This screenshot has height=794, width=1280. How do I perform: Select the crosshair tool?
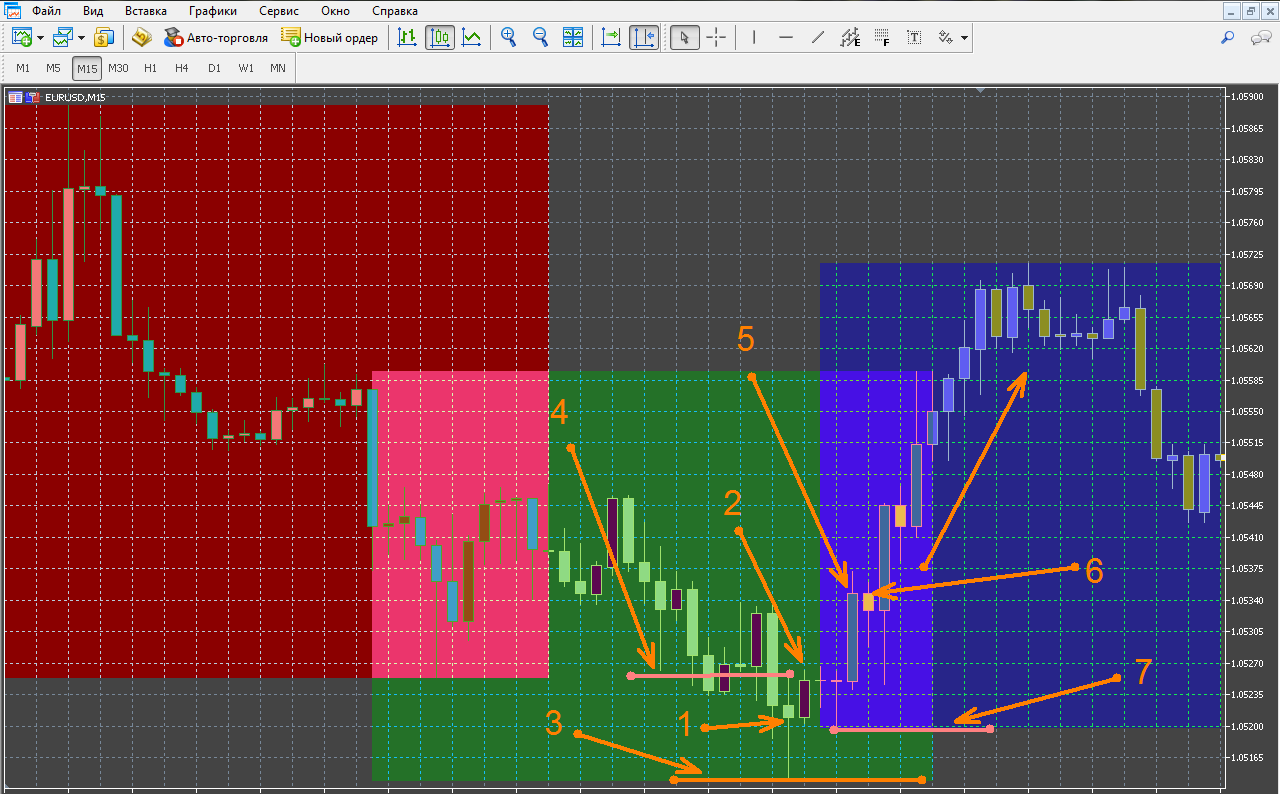tap(717, 38)
